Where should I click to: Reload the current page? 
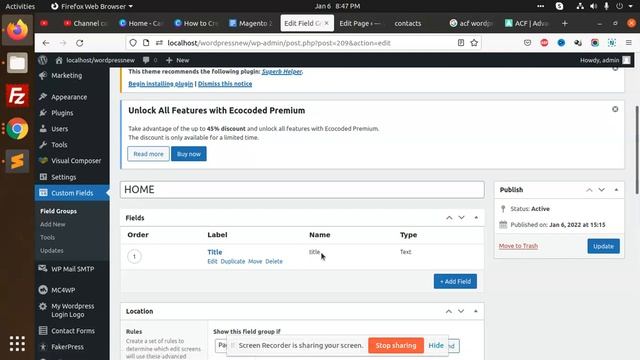click(x=80, y=43)
